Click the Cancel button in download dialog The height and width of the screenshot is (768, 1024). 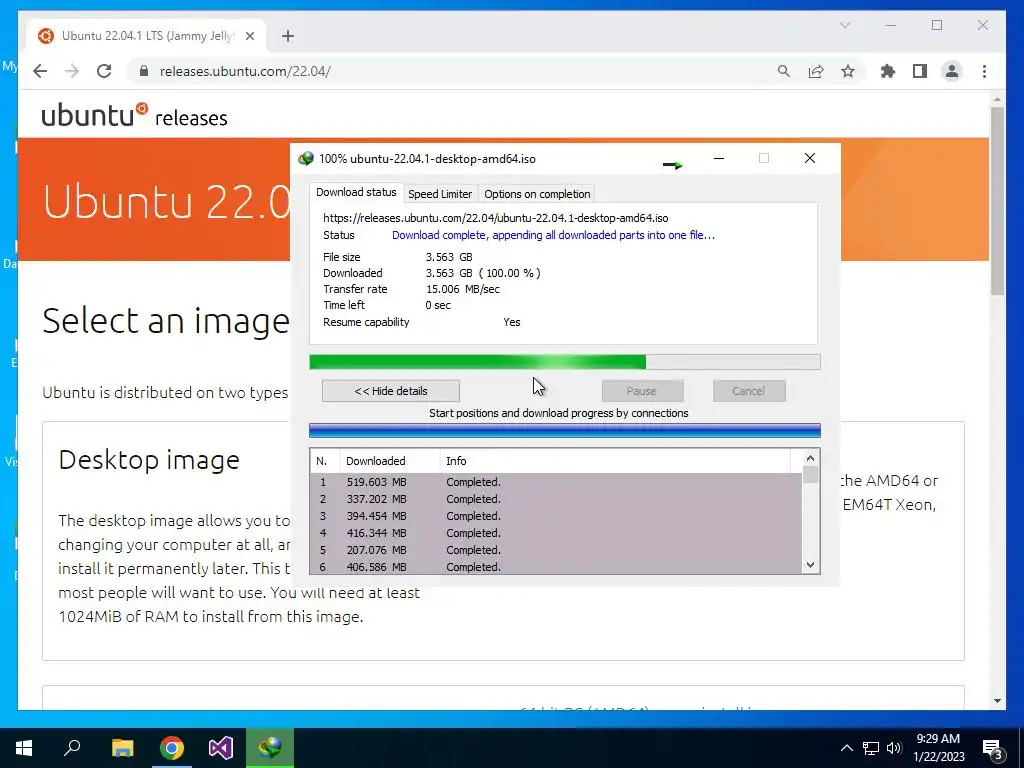click(x=748, y=391)
